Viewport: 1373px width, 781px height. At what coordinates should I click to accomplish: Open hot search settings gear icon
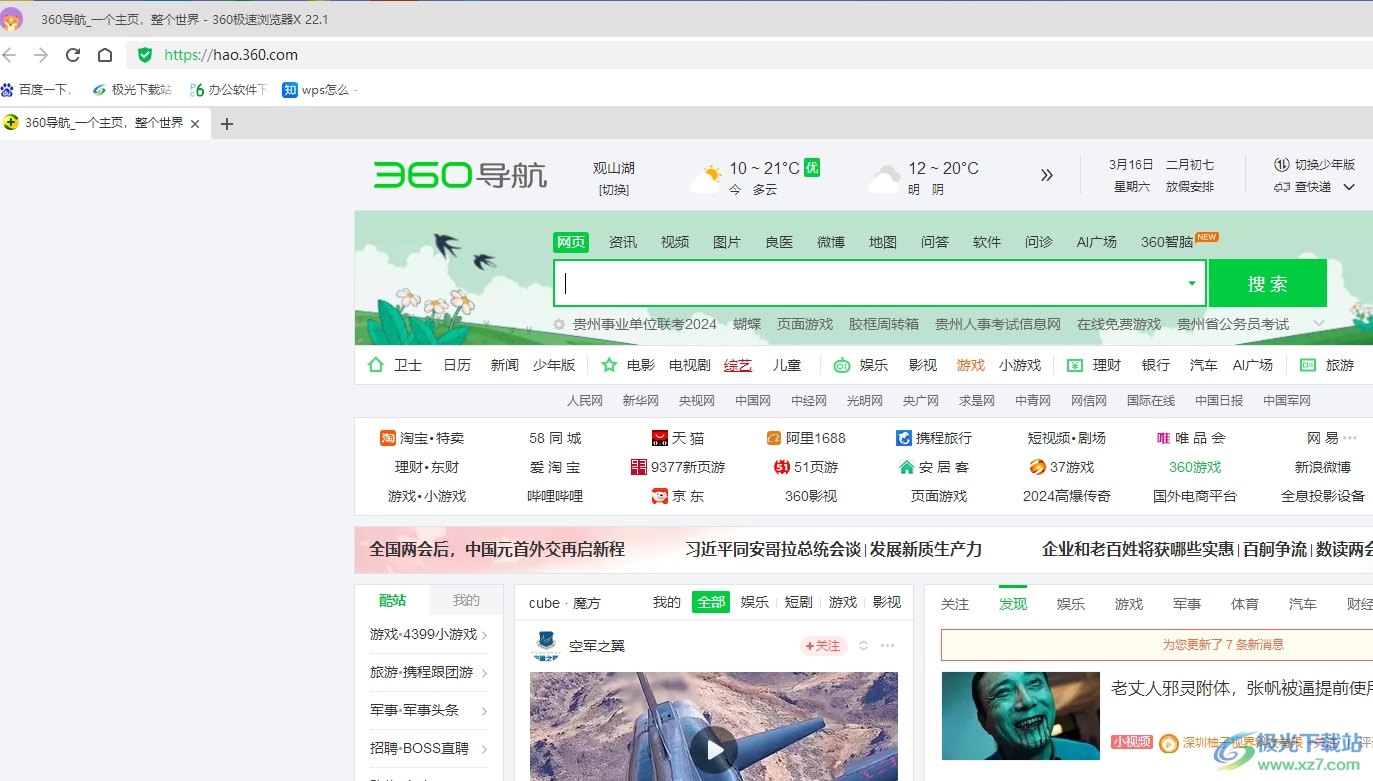coord(559,324)
